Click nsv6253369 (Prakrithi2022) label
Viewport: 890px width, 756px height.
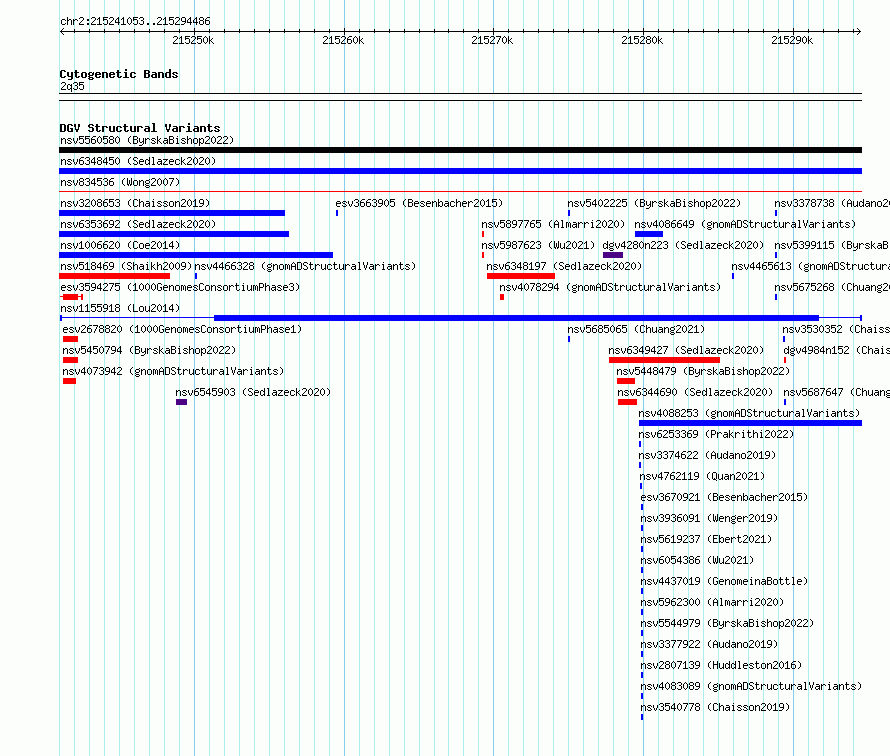[716, 434]
